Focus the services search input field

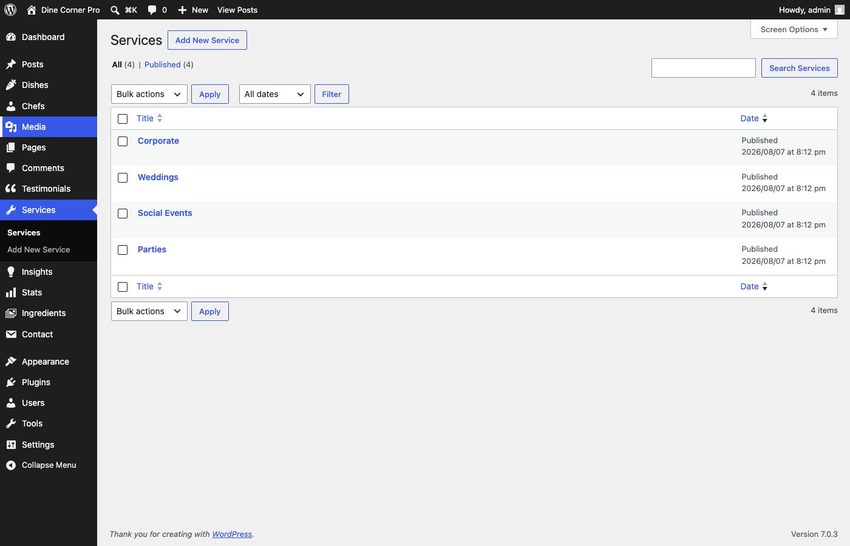pos(703,68)
